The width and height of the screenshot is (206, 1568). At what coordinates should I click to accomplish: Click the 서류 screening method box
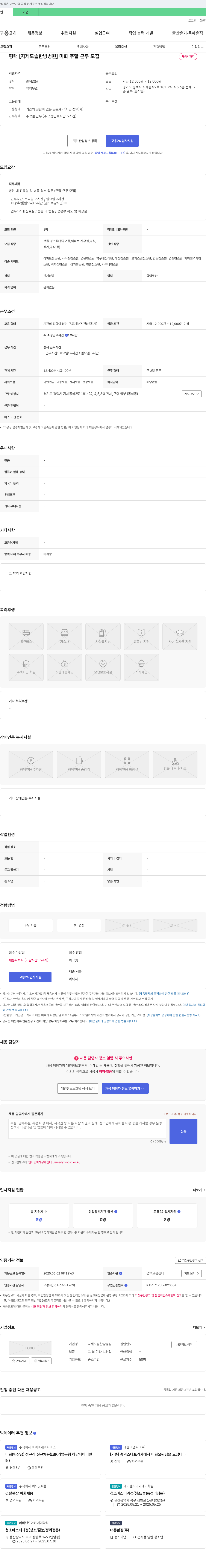(31, 925)
